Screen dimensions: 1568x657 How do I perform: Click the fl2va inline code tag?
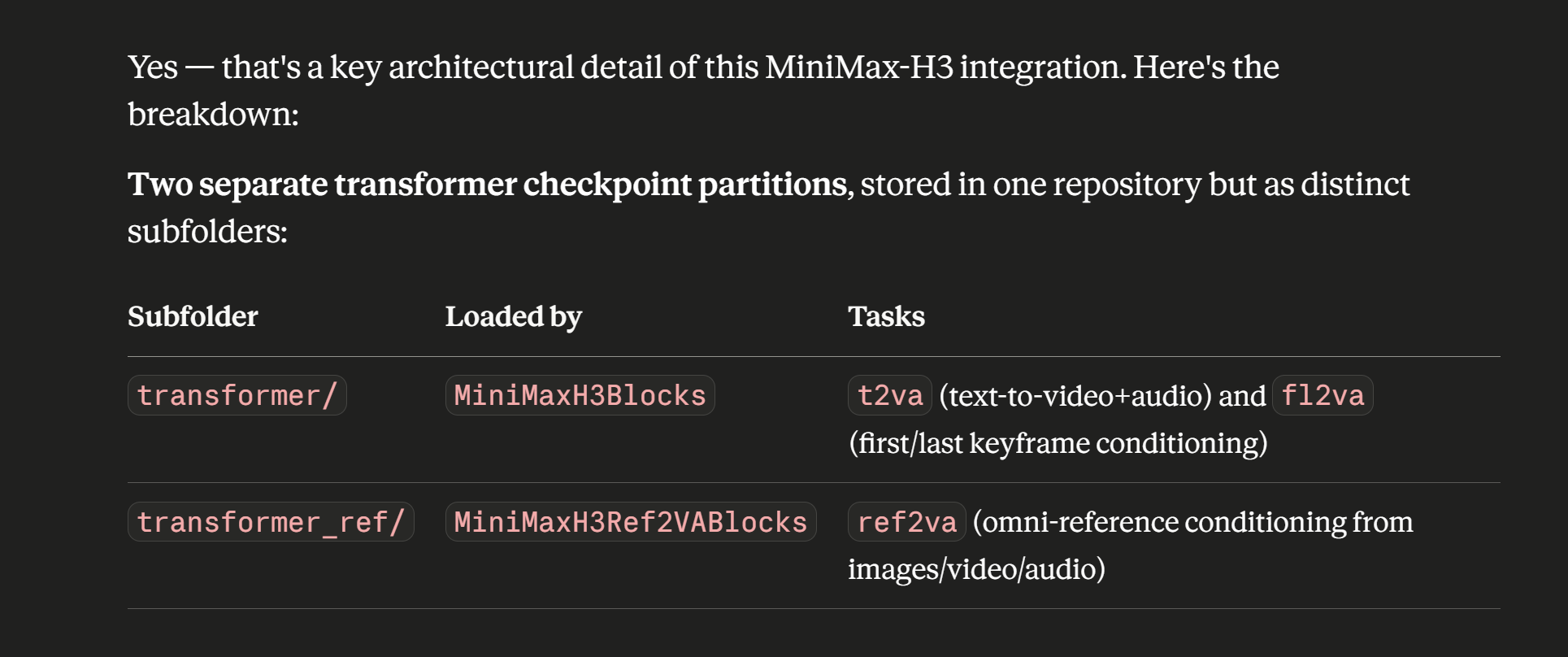pyautogui.click(x=1323, y=395)
